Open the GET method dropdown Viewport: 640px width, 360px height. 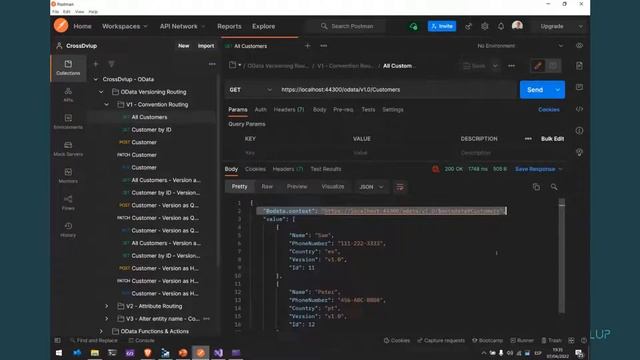(x=250, y=90)
